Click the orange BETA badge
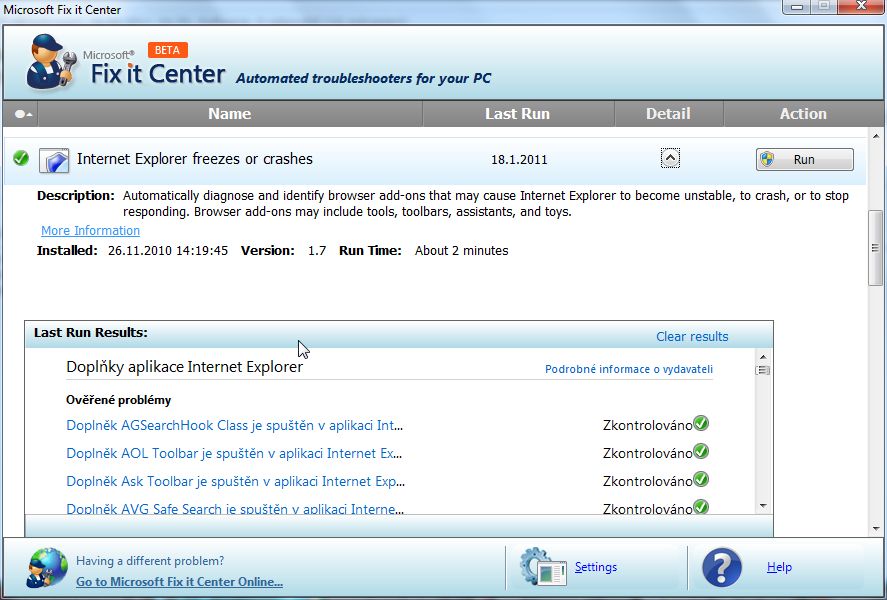The height and width of the screenshot is (600, 887). pyautogui.click(x=167, y=50)
